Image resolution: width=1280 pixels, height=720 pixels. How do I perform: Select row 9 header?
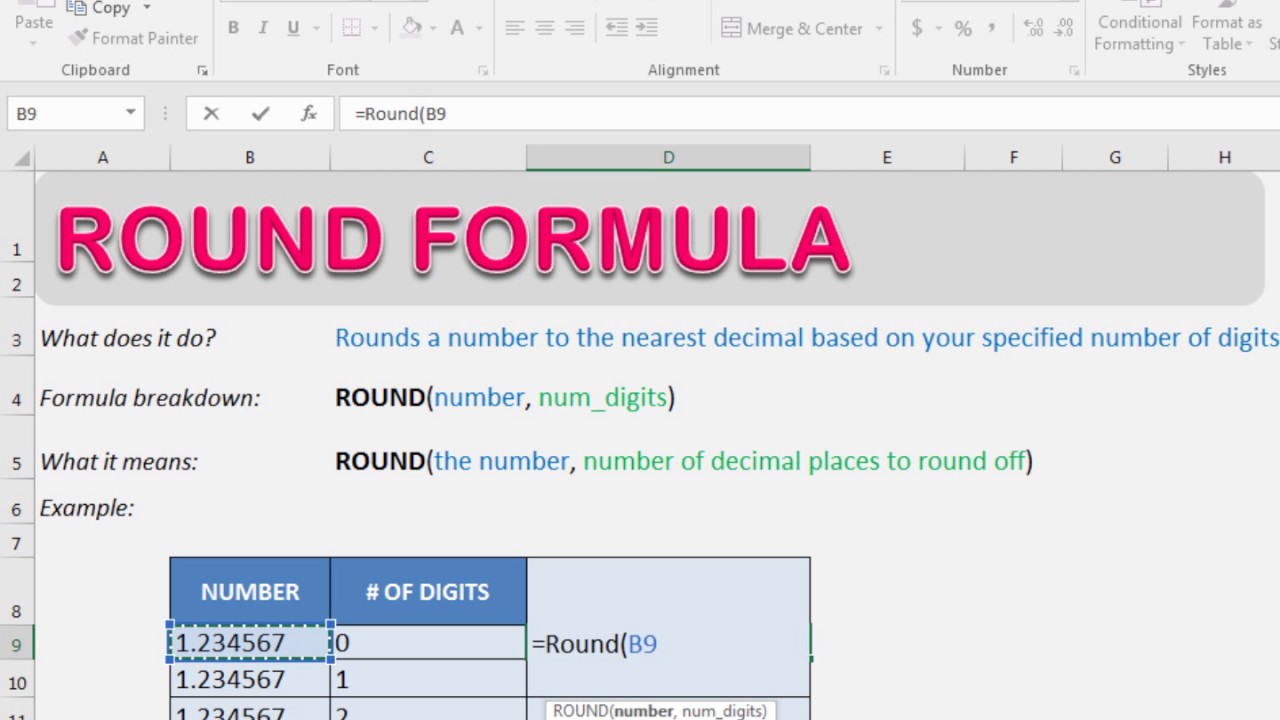click(x=17, y=644)
